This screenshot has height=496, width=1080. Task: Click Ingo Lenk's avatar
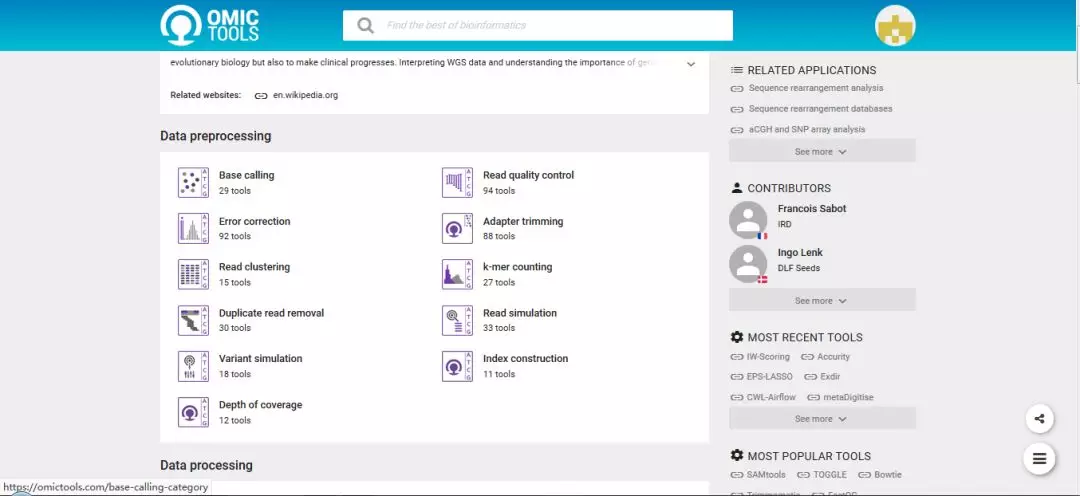(748, 264)
